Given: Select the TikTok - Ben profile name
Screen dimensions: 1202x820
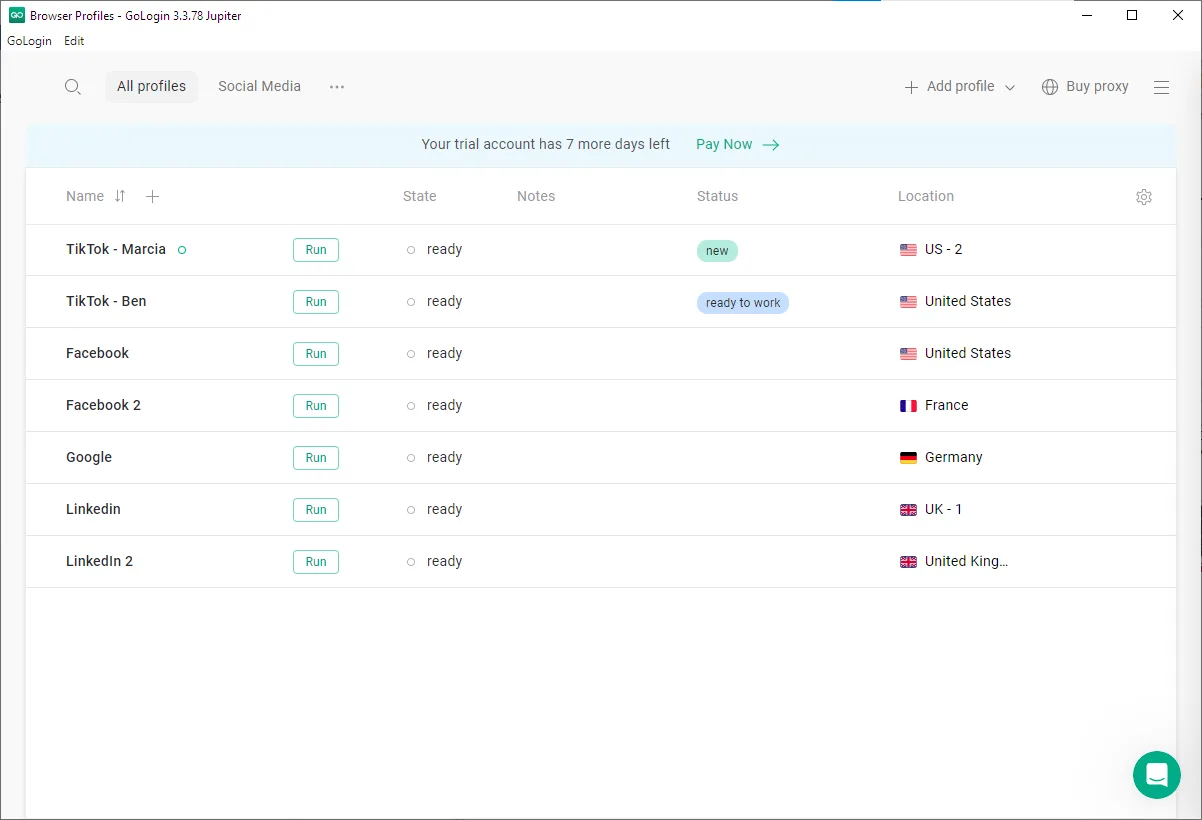Looking at the screenshot, I should (106, 301).
